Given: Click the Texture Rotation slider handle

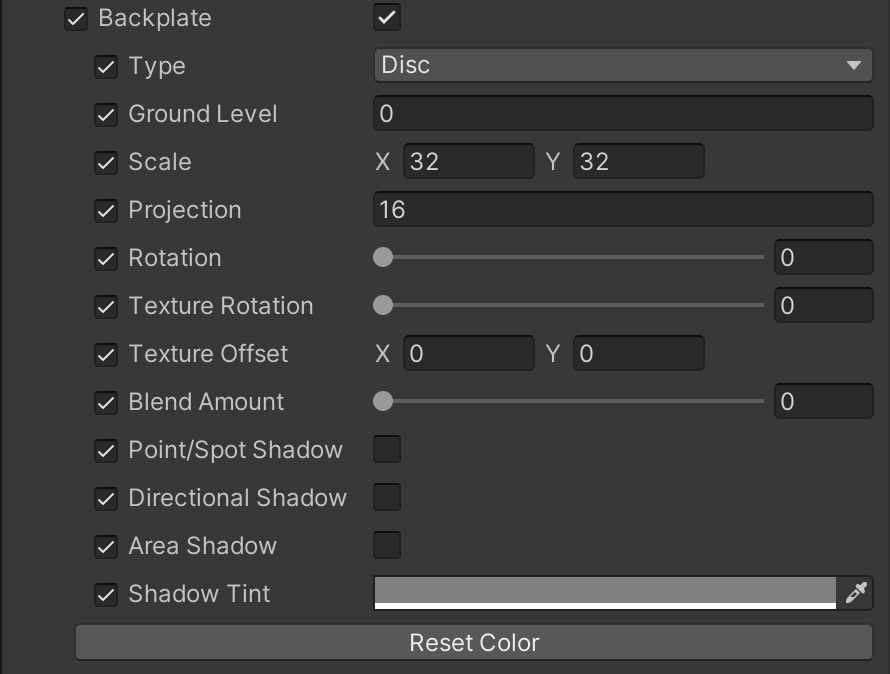Looking at the screenshot, I should tap(383, 306).
